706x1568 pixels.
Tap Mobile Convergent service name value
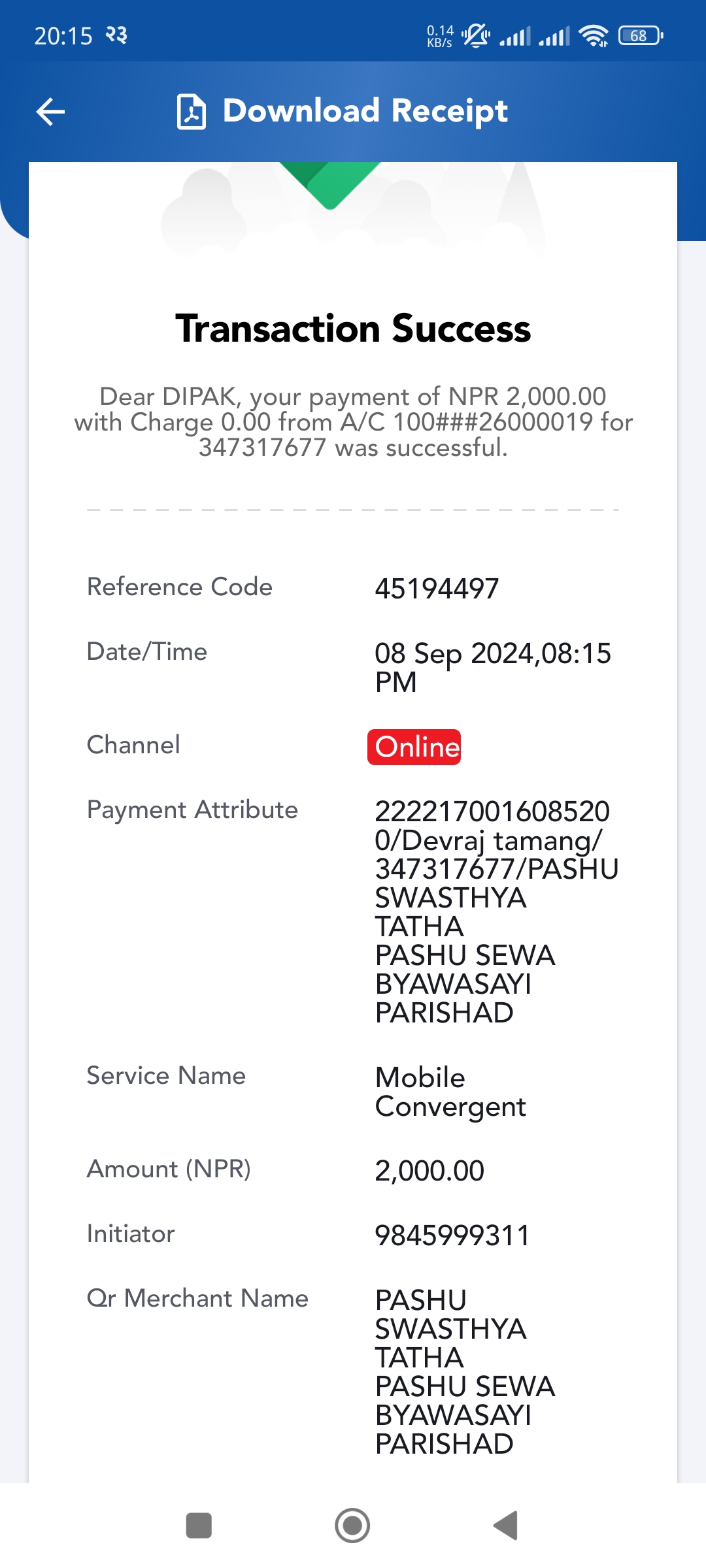(x=450, y=1092)
